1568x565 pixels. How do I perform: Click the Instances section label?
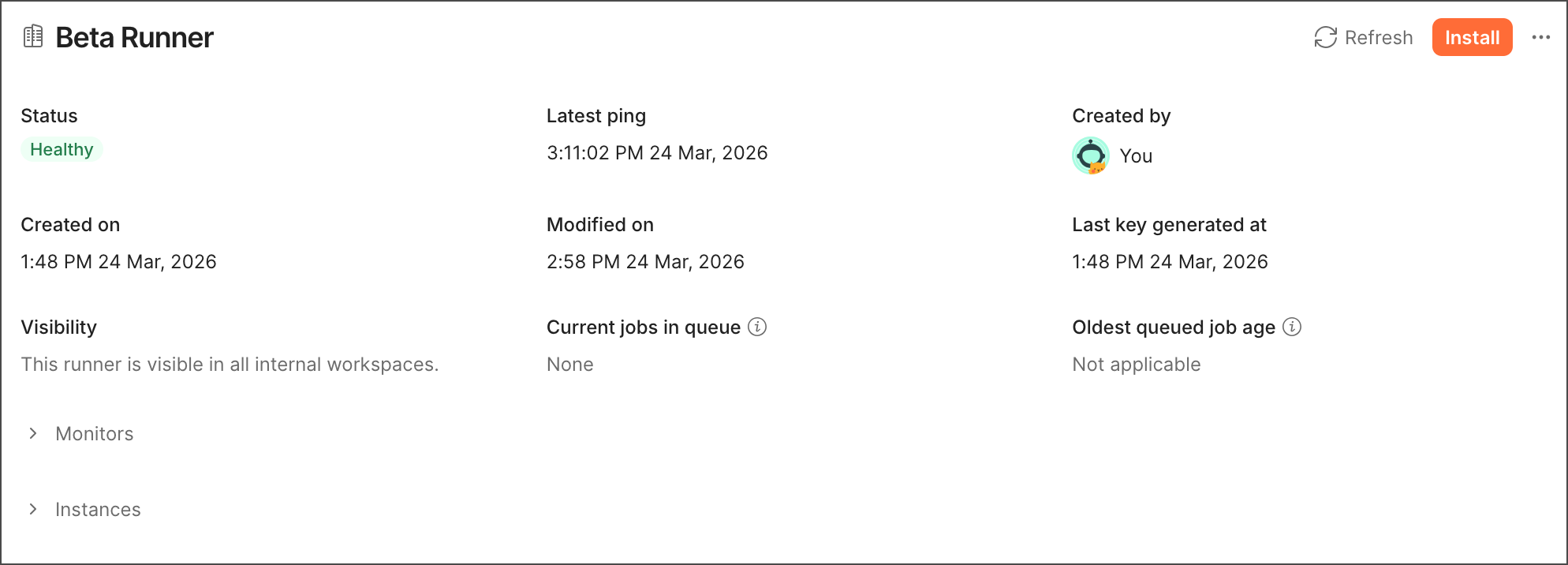[98, 509]
